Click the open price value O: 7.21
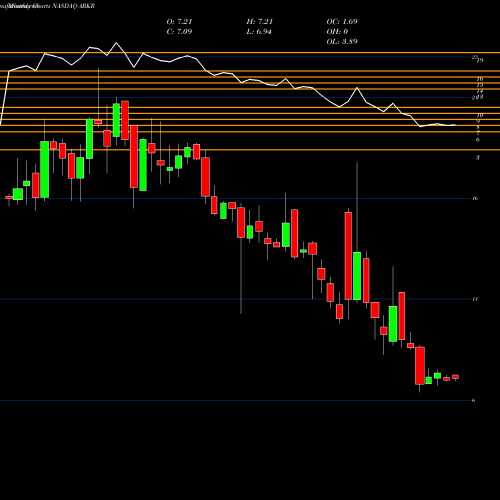 click(x=179, y=22)
